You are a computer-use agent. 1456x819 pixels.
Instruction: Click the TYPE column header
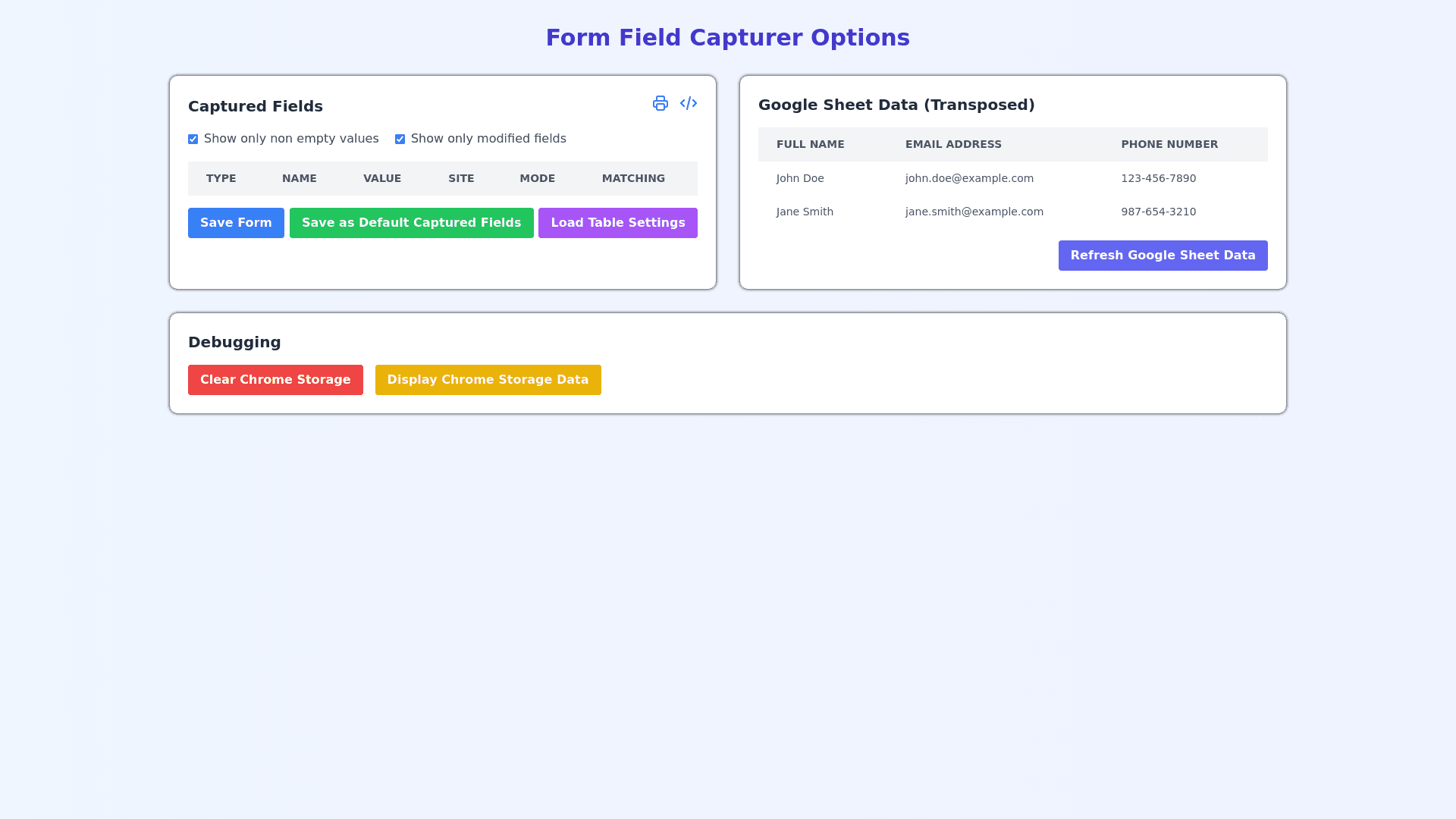tap(221, 179)
